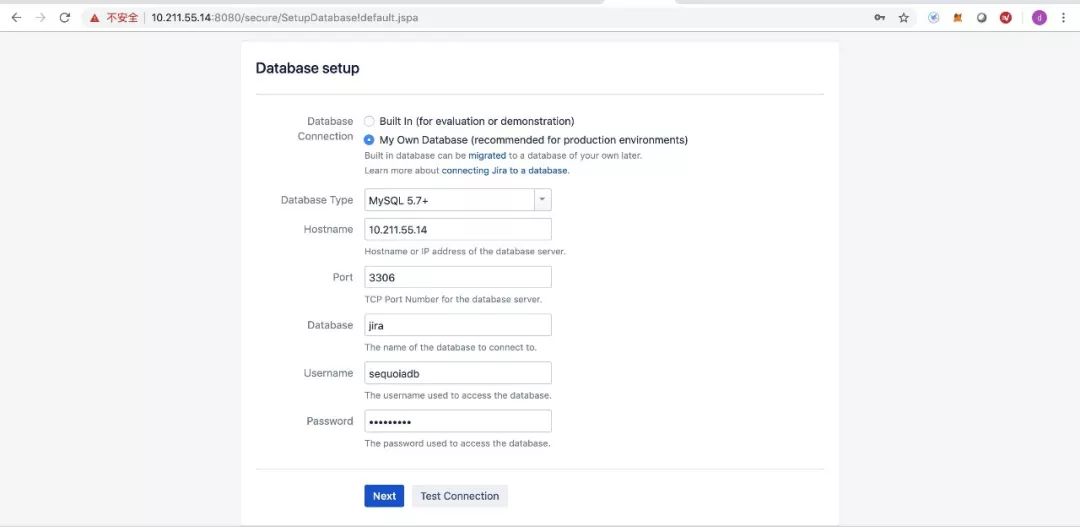
Task: Click the Database Type label
Action: click(317, 200)
